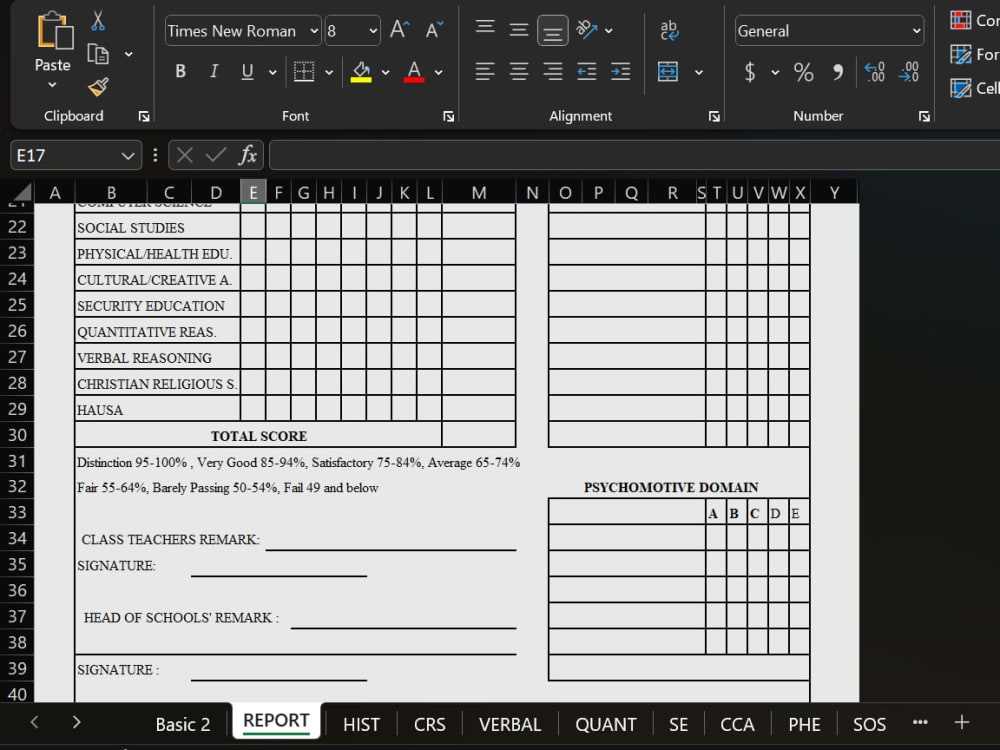Click Merge & Center icon

click(668, 71)
